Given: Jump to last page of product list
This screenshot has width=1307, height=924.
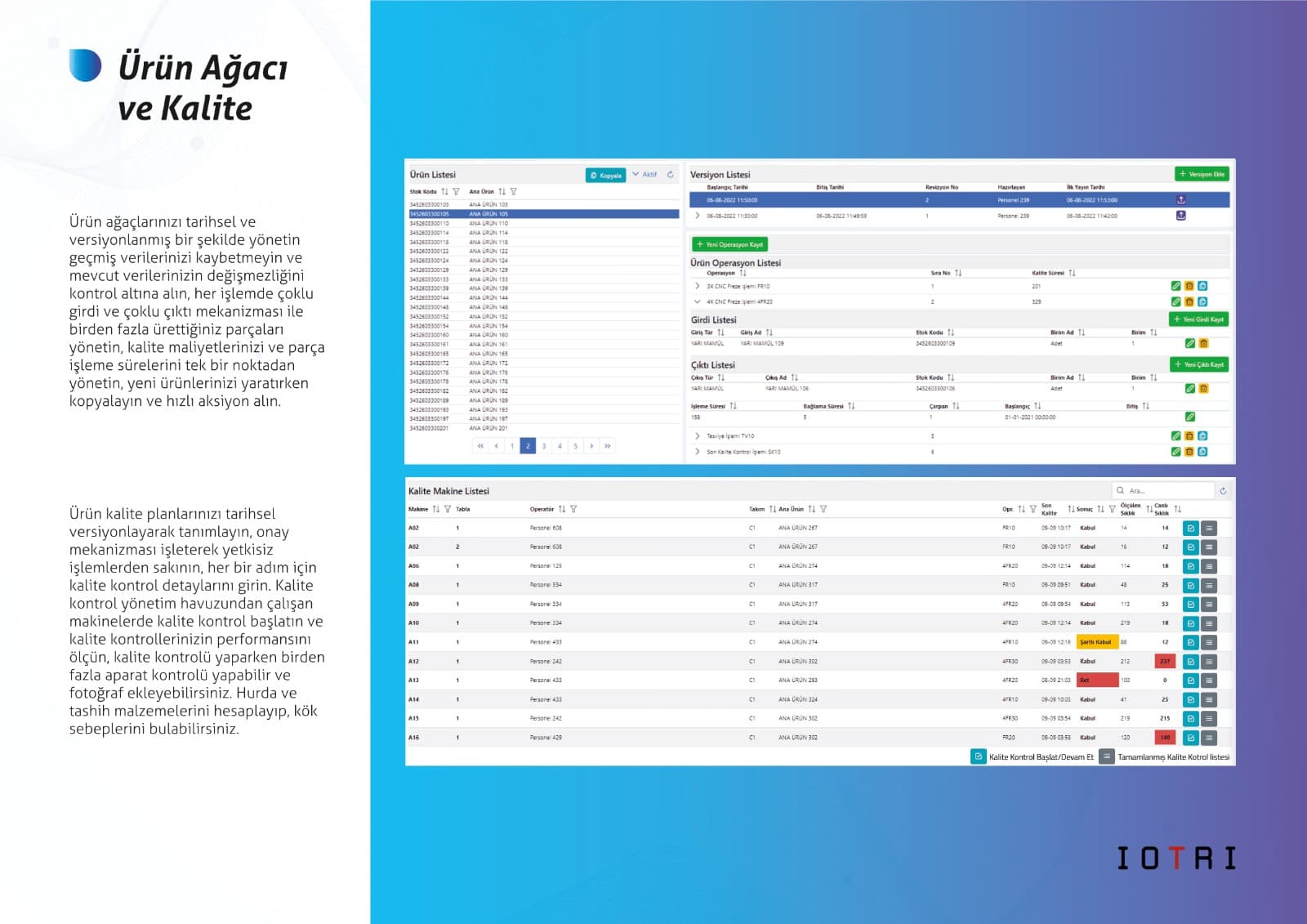Looking at the screenshot, I should tap(607, 446).
